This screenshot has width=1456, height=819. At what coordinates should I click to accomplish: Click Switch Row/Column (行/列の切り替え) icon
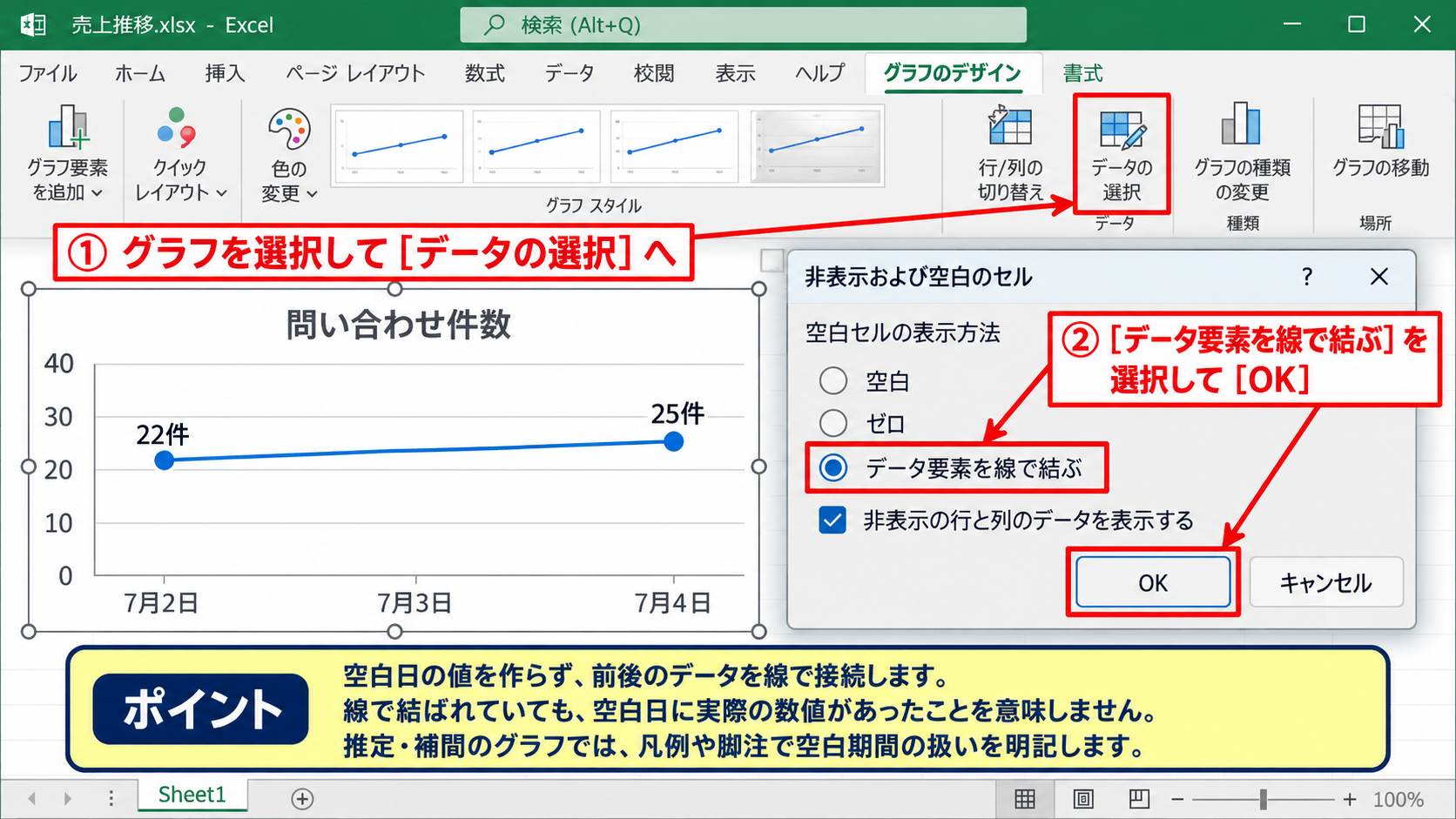click(1010, 127)
